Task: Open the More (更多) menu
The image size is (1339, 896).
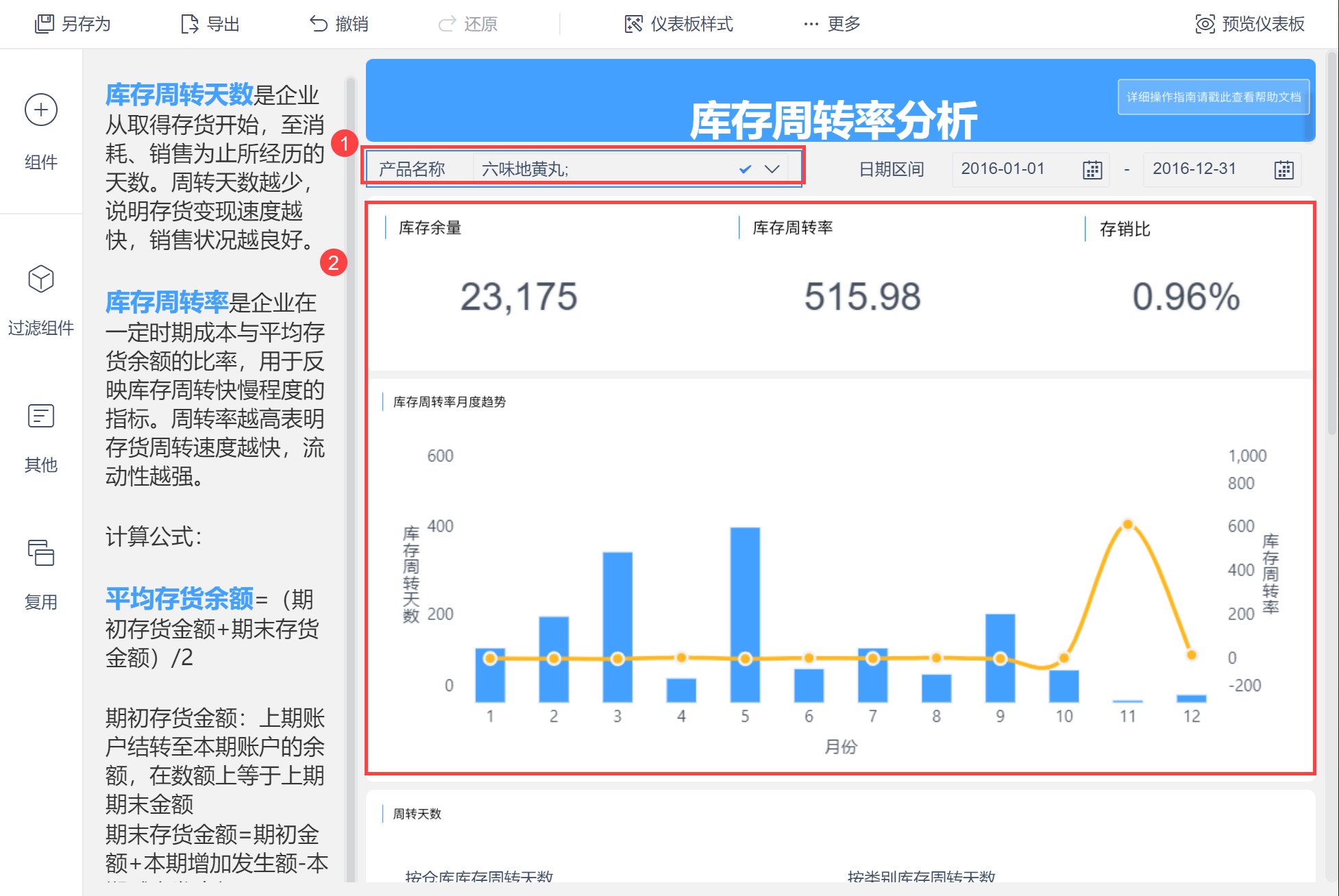Action: click(832, 24)
